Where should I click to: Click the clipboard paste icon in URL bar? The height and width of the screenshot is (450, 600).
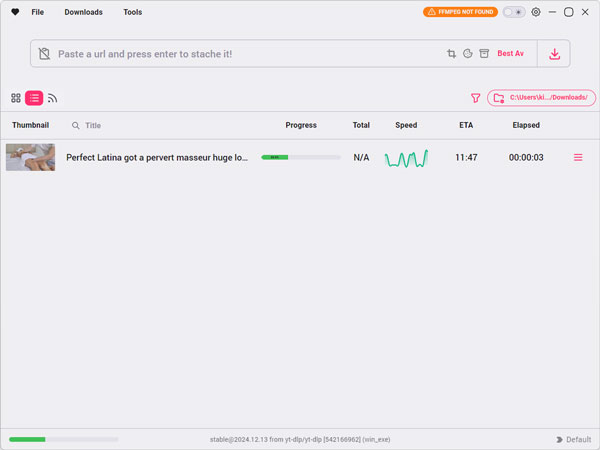tap(44, 54)
